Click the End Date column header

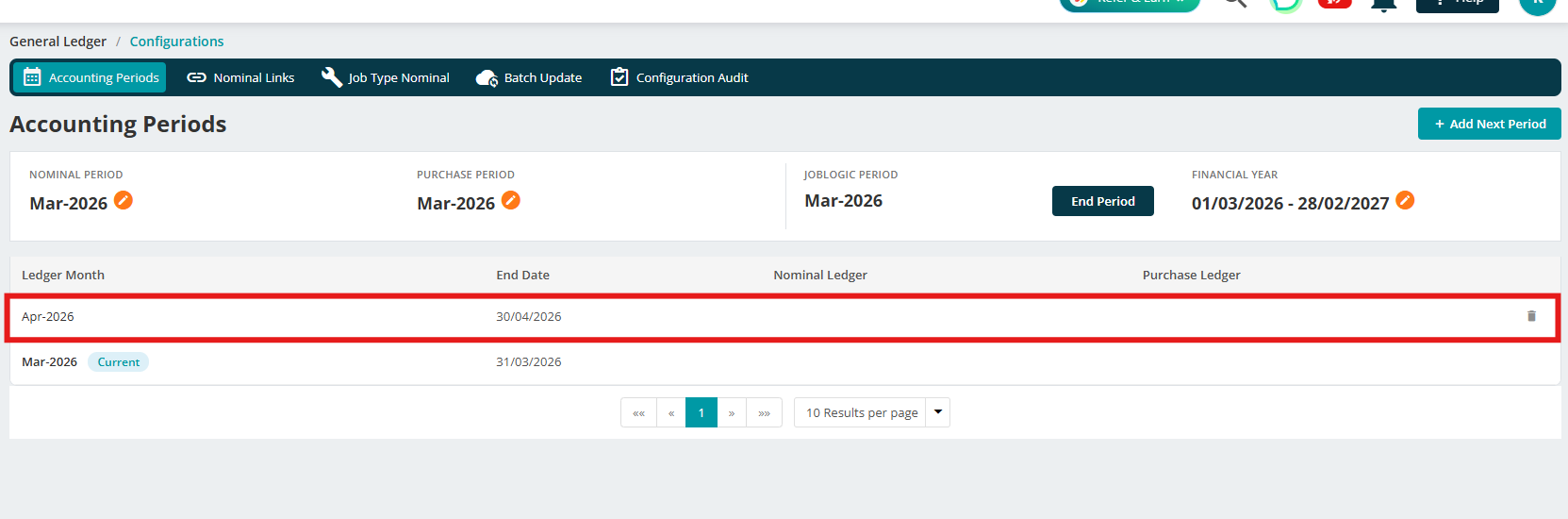(522, 275)
